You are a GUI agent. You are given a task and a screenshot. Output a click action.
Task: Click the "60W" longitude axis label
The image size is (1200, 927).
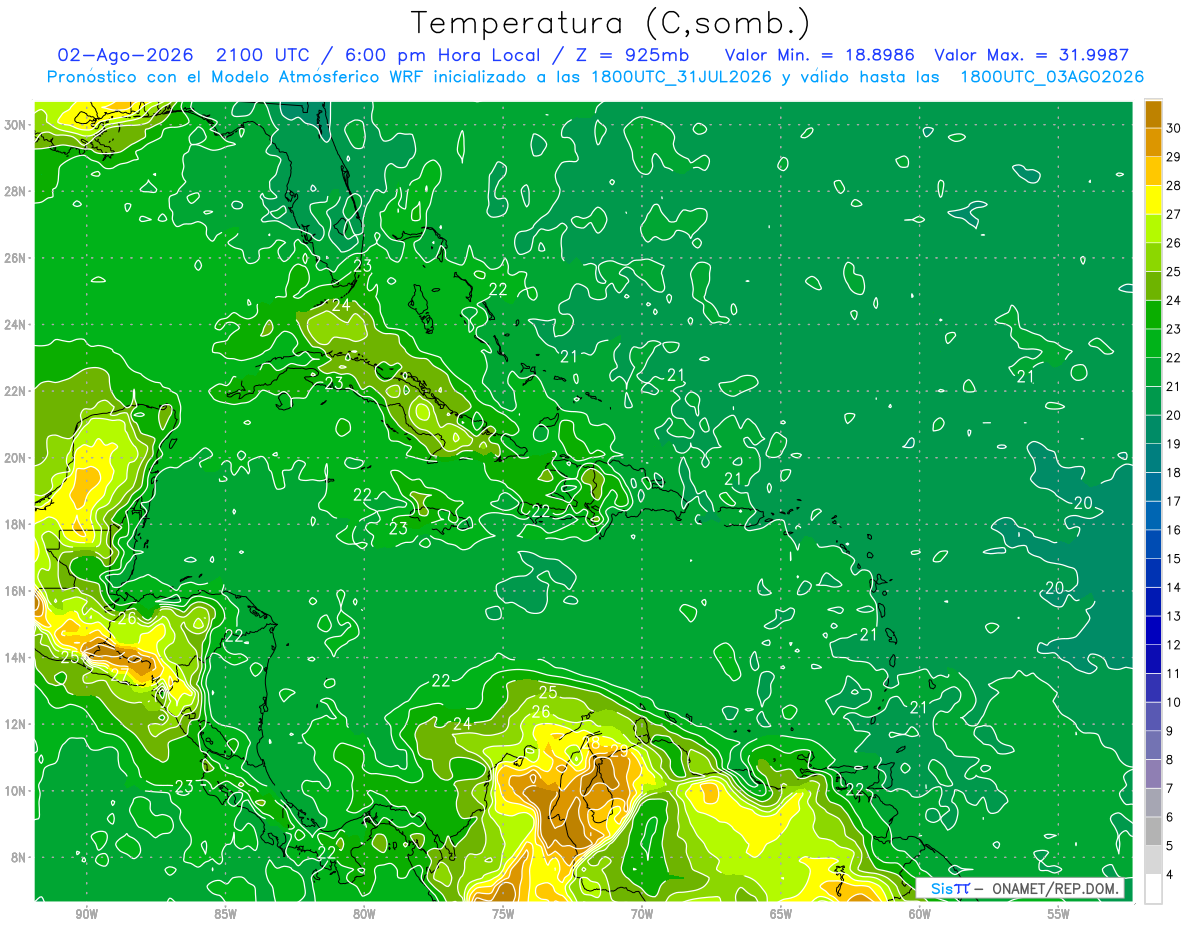point(920,914)
